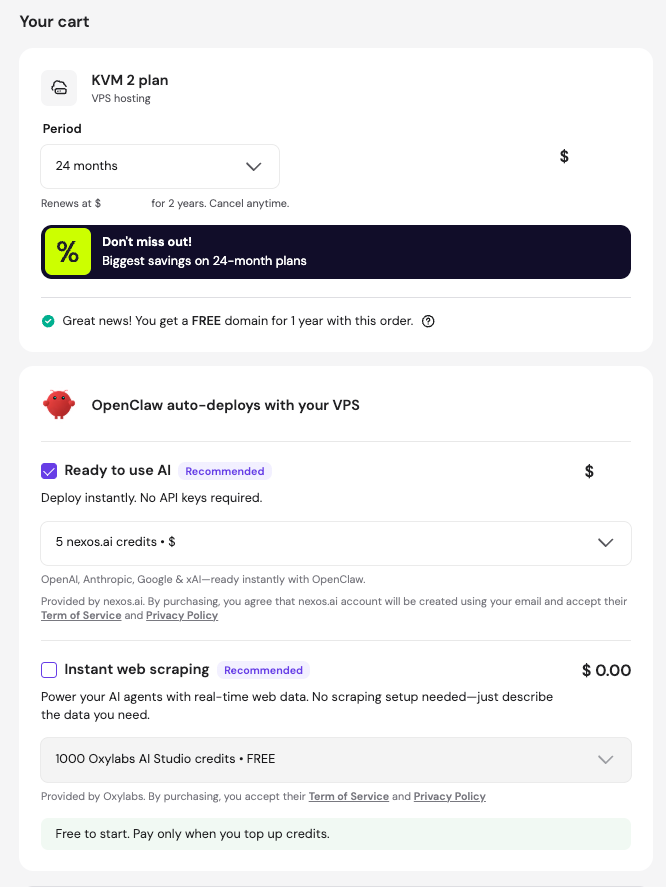Image resolution: width=666 pixels, height=887 pixels.
Task: Click the Recommended badge beside Ready to use AI
Action: (225, 471)
